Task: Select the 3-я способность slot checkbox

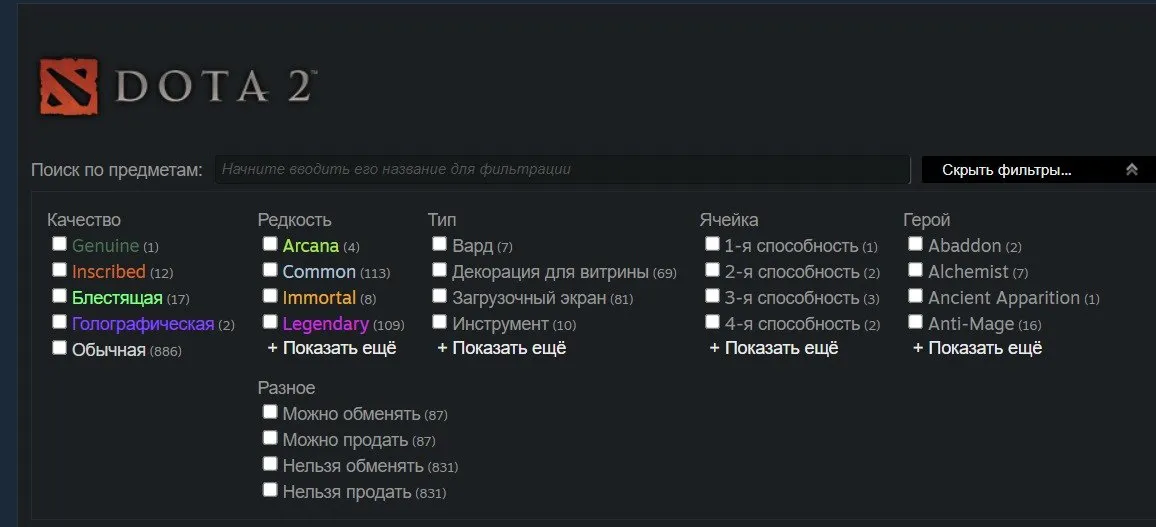Action: coord(711,296)
